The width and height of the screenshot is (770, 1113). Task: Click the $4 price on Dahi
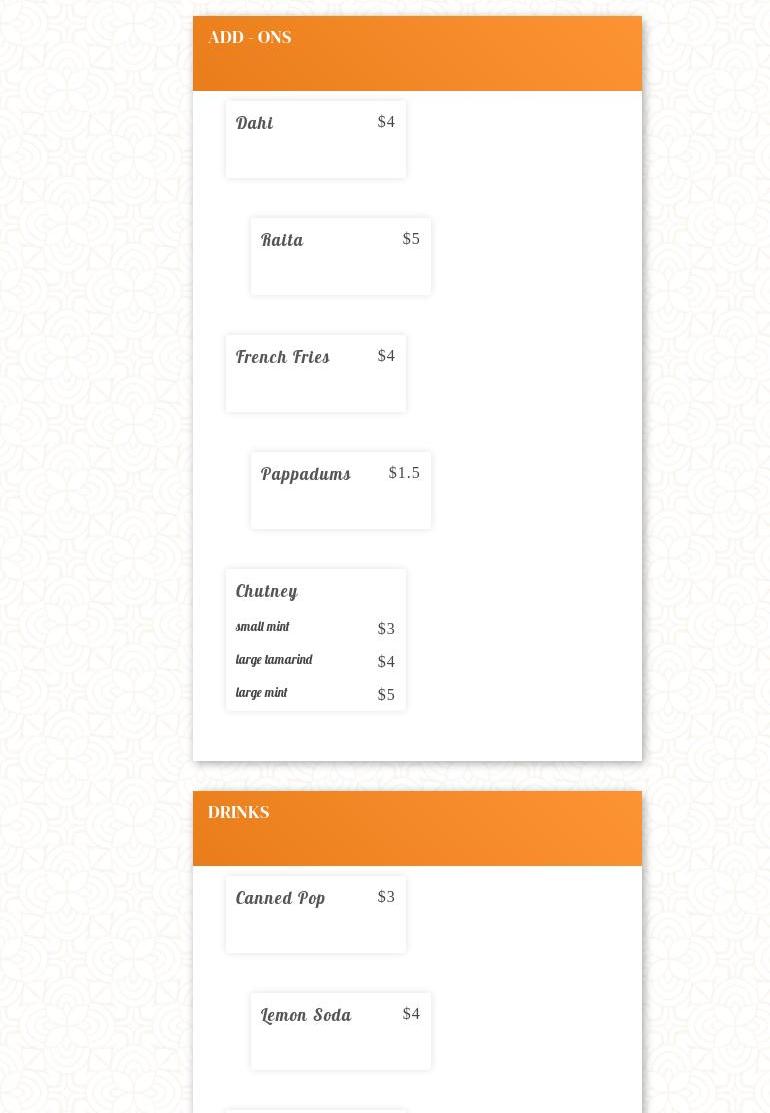coord(386,122)
